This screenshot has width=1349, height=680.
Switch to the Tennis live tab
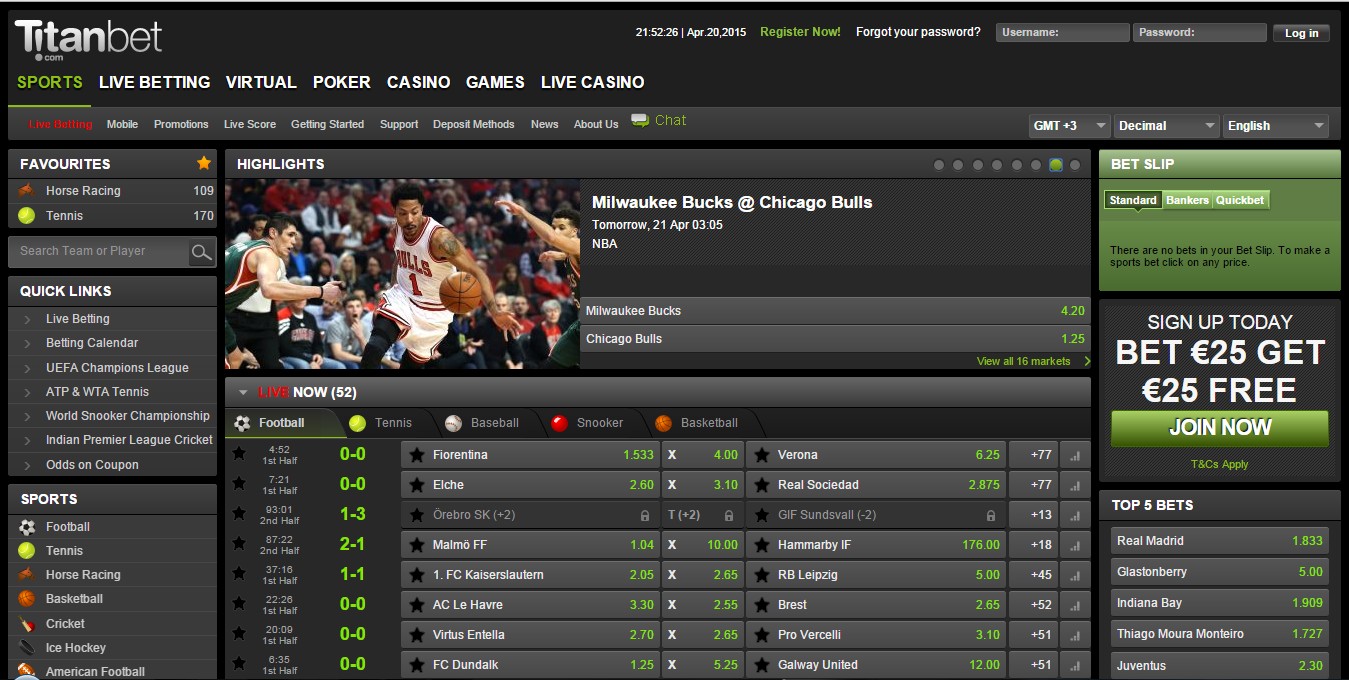381,423
